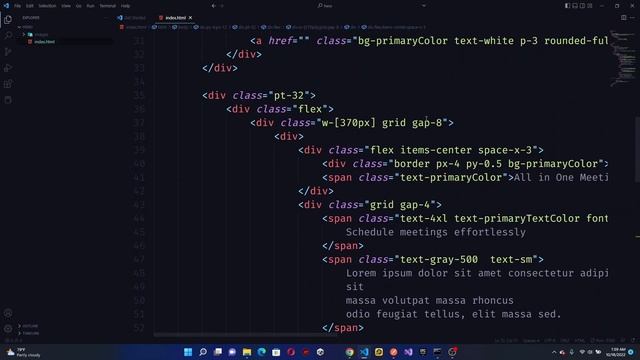Viewport: 640px width, 360px height.
Task: Switch to the Get Started tab
Action: pos(132,18)
